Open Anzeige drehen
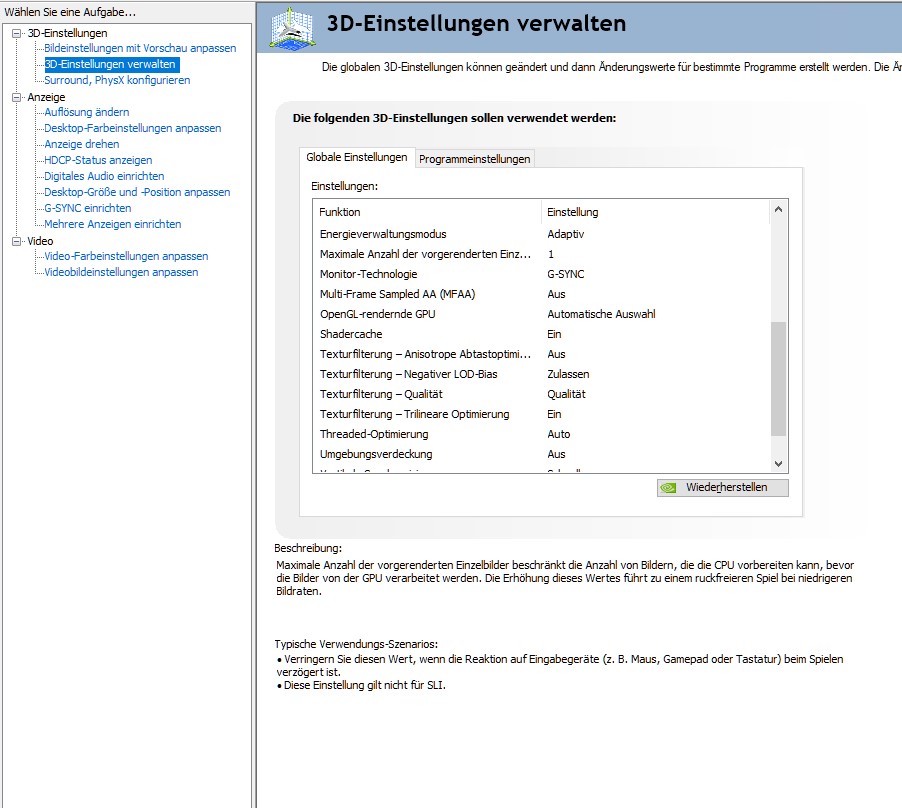This screenshot has width=902, height=808. [82, 144]
